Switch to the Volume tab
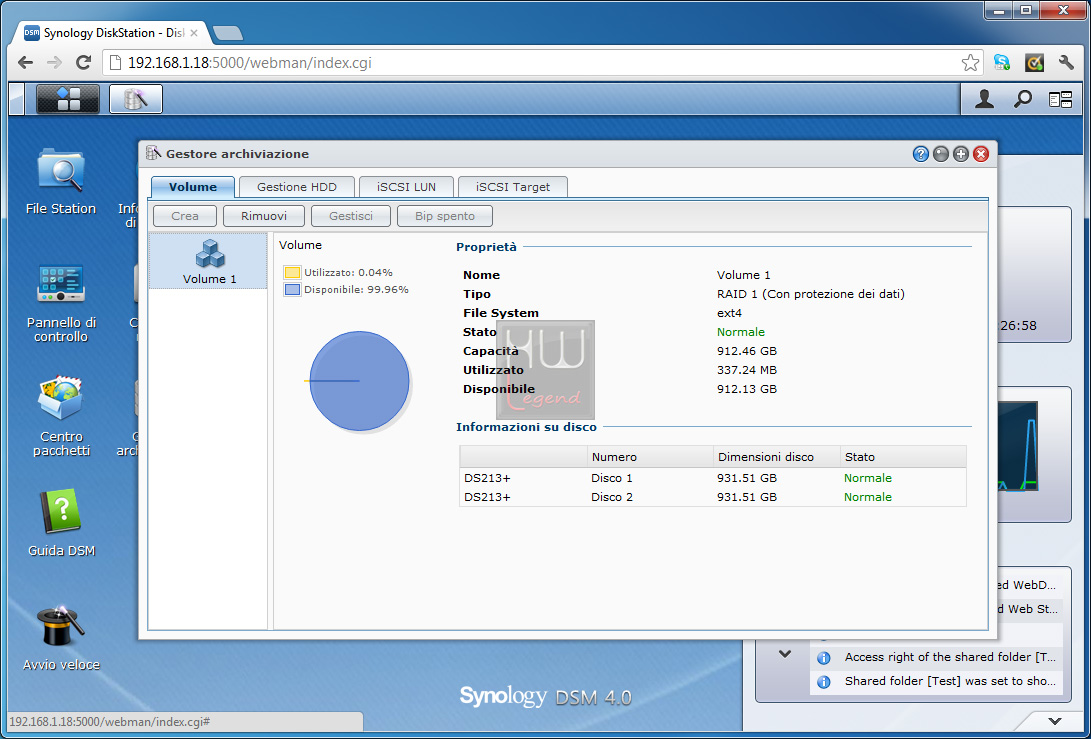The image size is (1091, 739). [193, 186]
